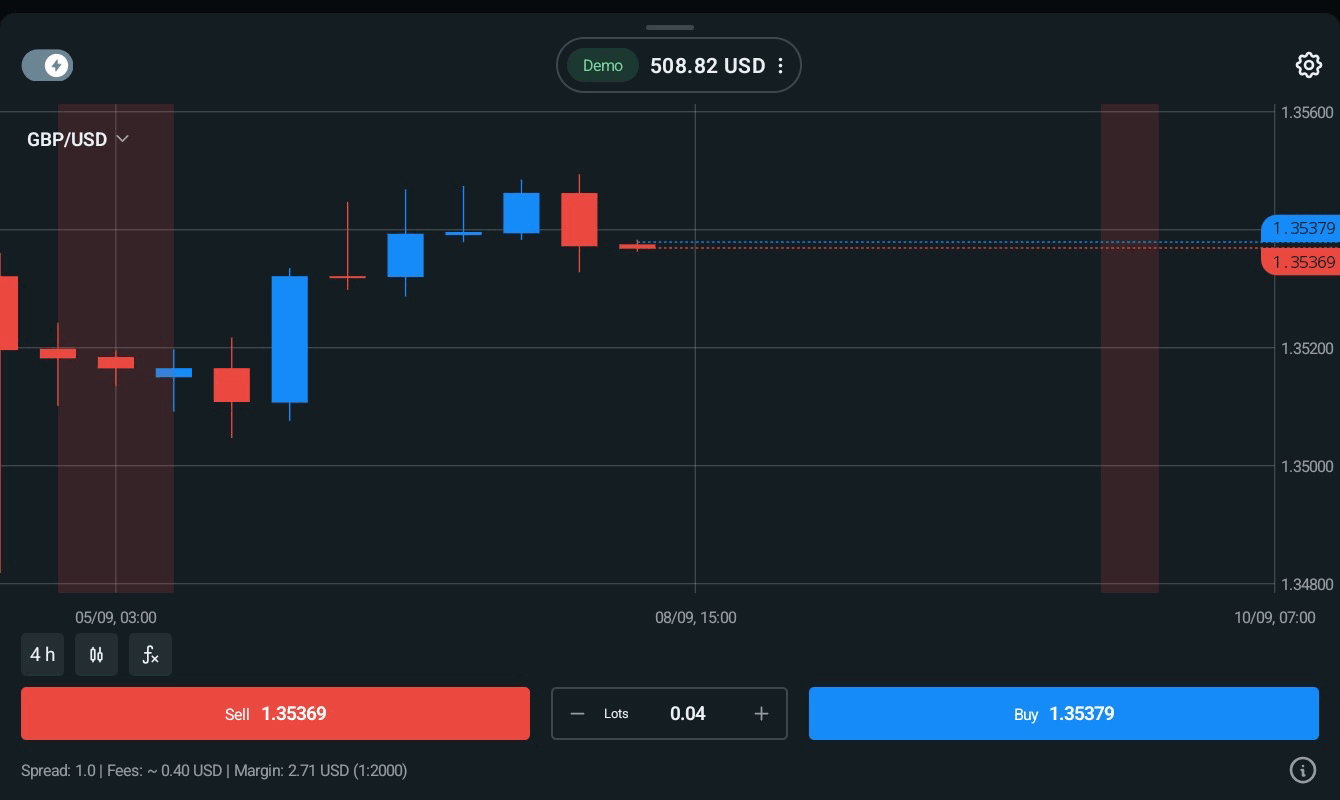The image size is (1340, 800).
Task: Open the fx indicators menu
Action: tap(151, 655)
